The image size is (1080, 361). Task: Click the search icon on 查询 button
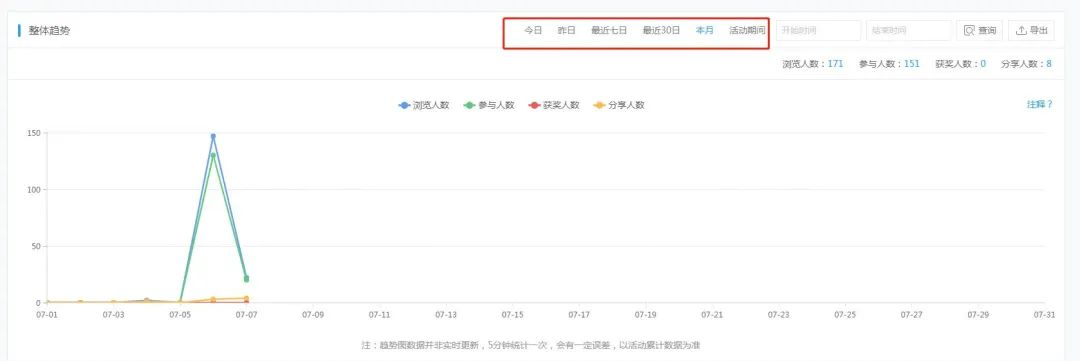969,30
